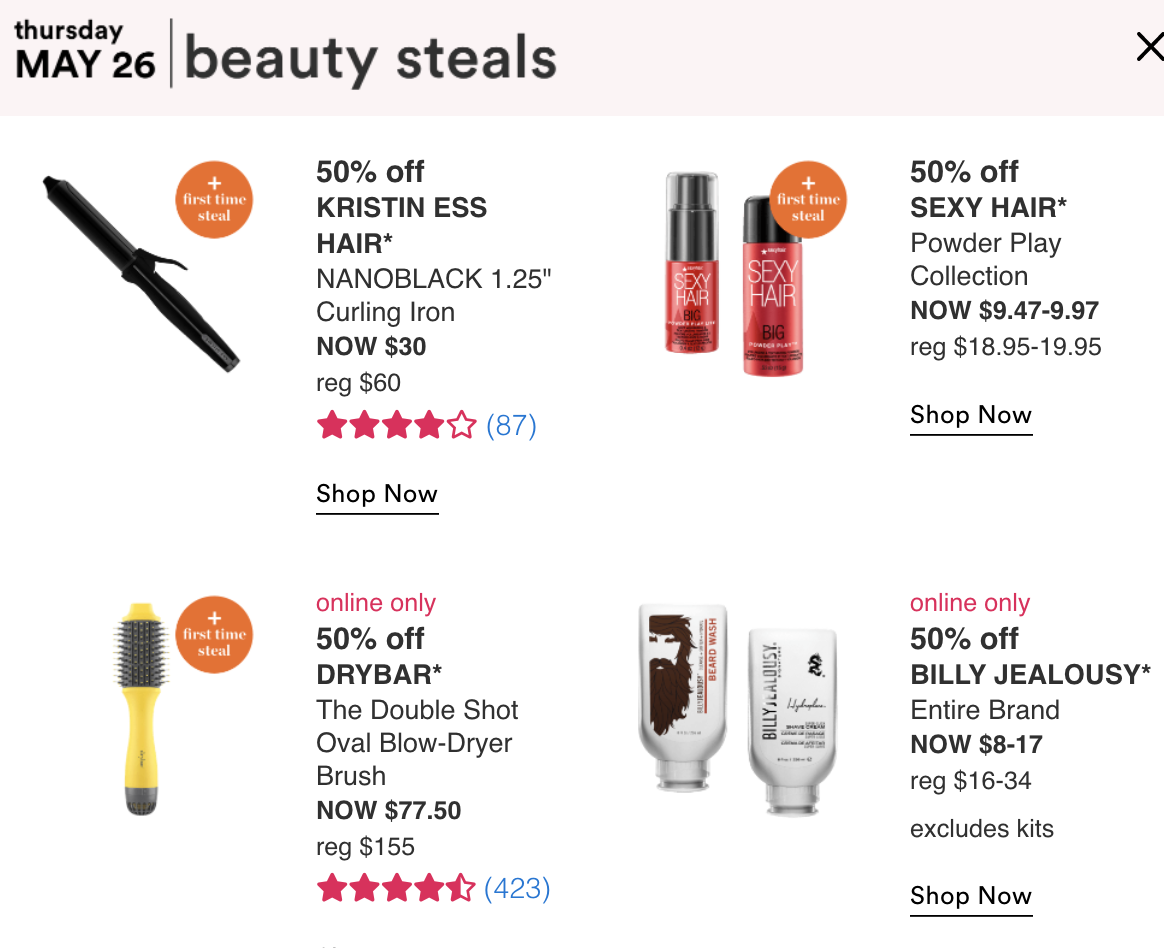Screen dimensions: 1164x948
Task: Select the SEXY HAIR product title
Action: pos(988,208)
